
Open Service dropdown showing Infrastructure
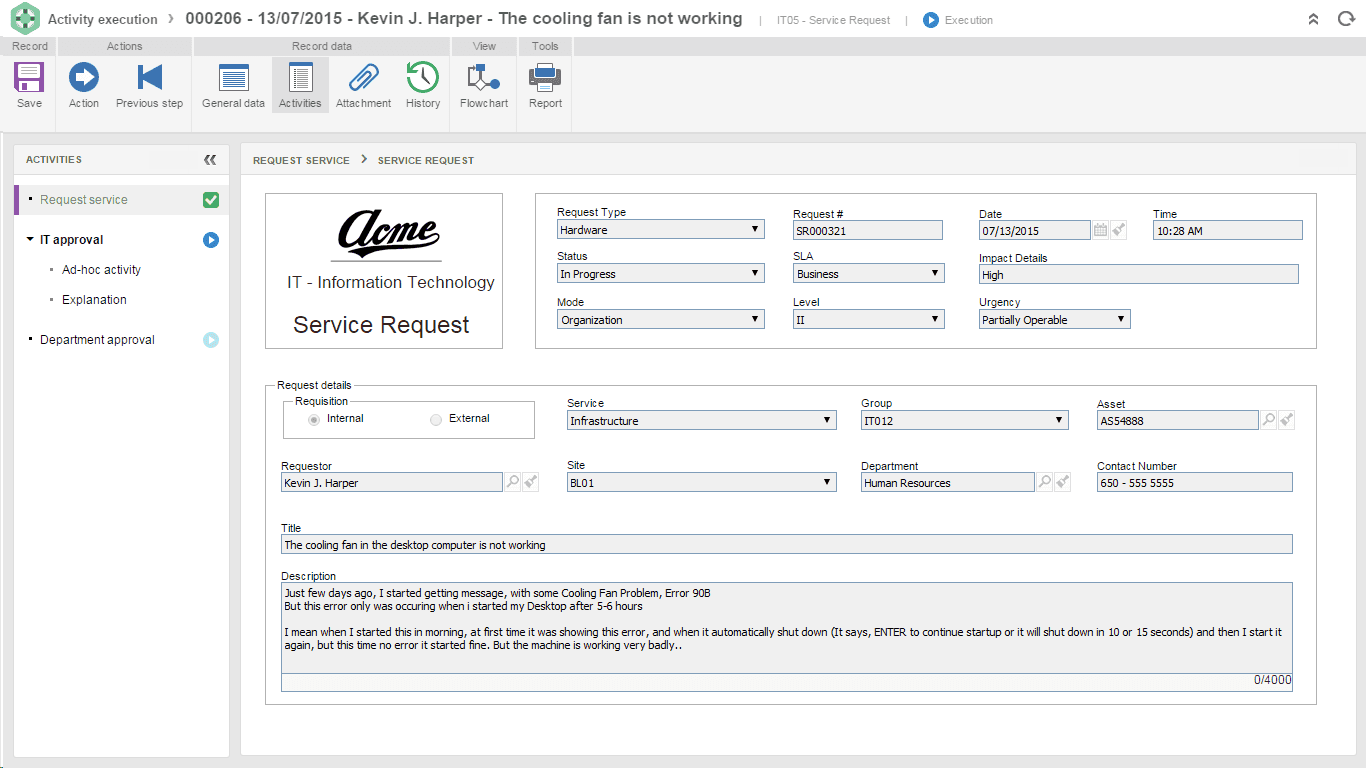coord(702,421)
